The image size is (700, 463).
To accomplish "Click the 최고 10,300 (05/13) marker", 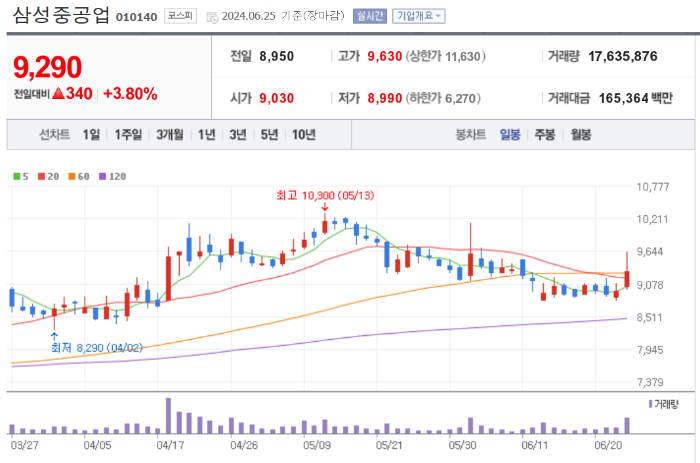I will click(x=325, y=196).
